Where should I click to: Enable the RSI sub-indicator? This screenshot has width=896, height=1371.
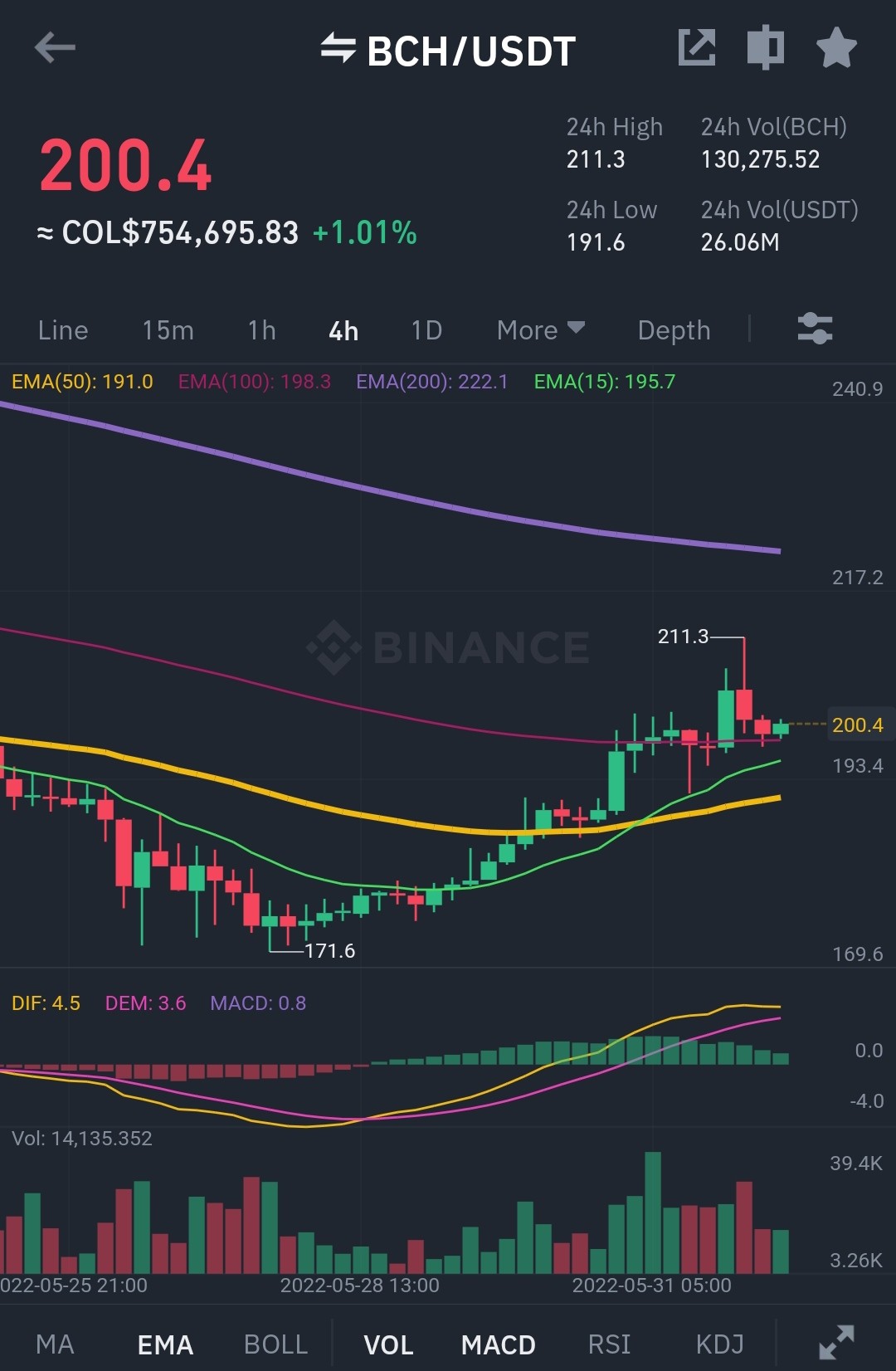[x=609, y=1344]
